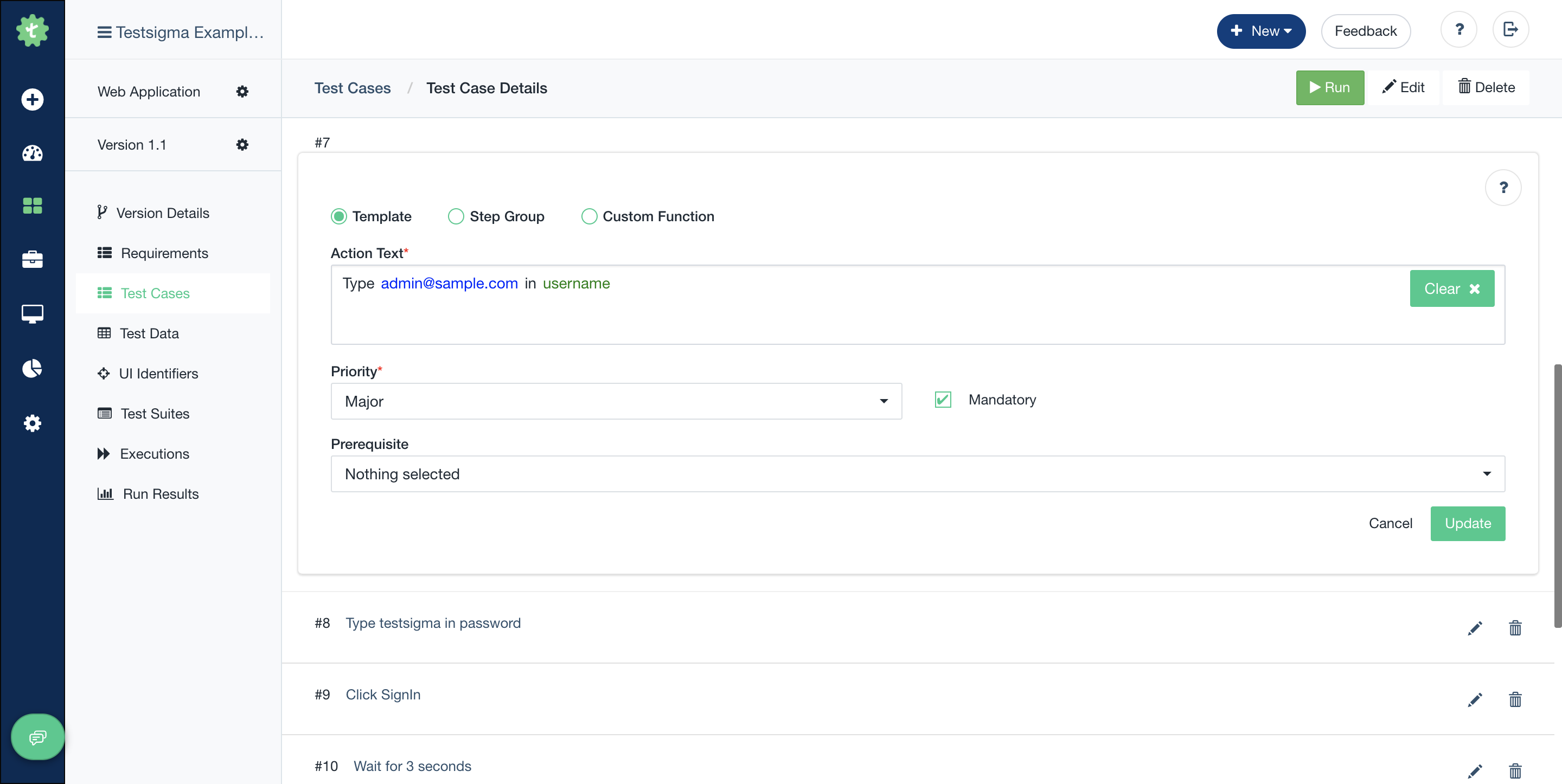The width and height of the screenshot is (1562, 784).
Task: Click the plus create icon in sidebar
Action: pos(32,99)
